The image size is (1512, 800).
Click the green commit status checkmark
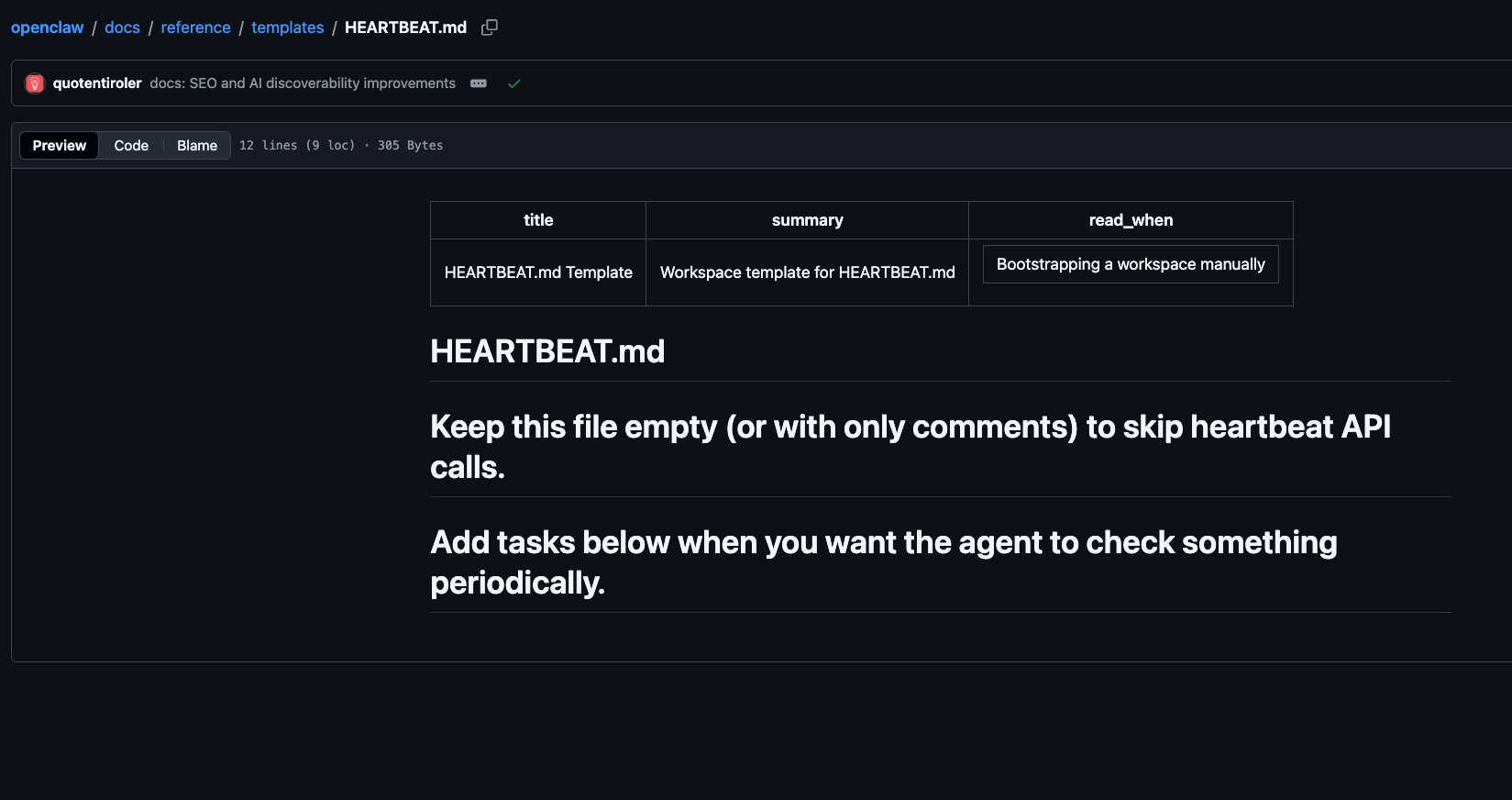(x=514, y=83)
